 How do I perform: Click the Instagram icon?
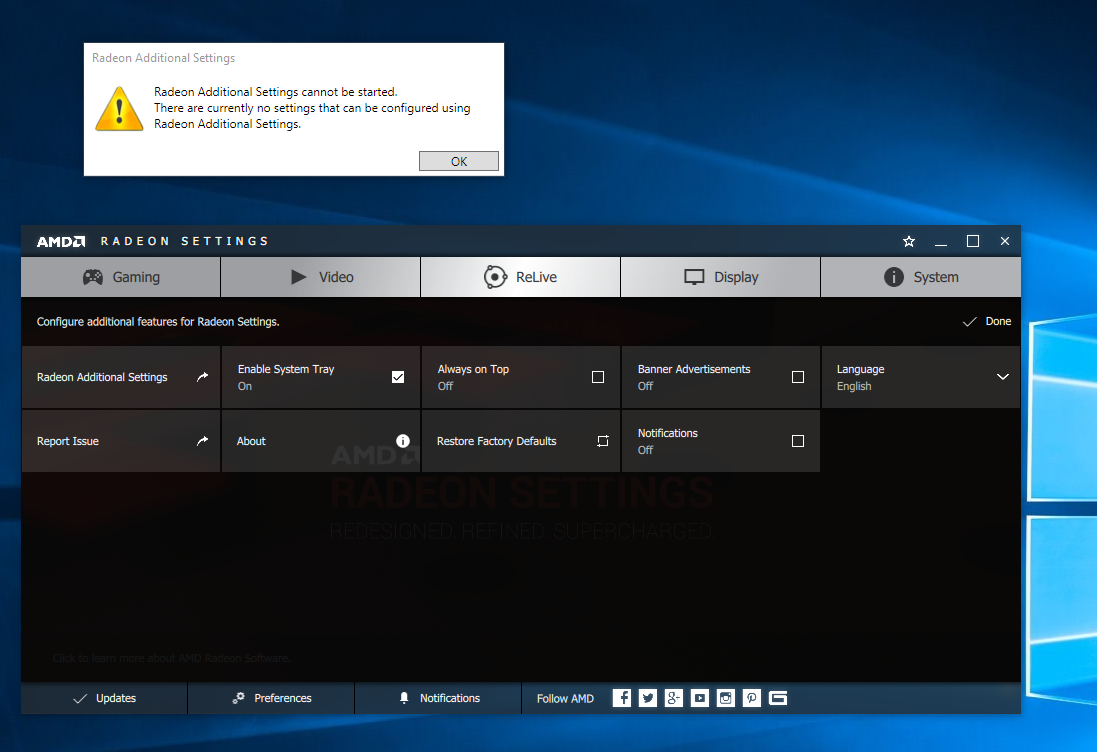pos(726,697)
